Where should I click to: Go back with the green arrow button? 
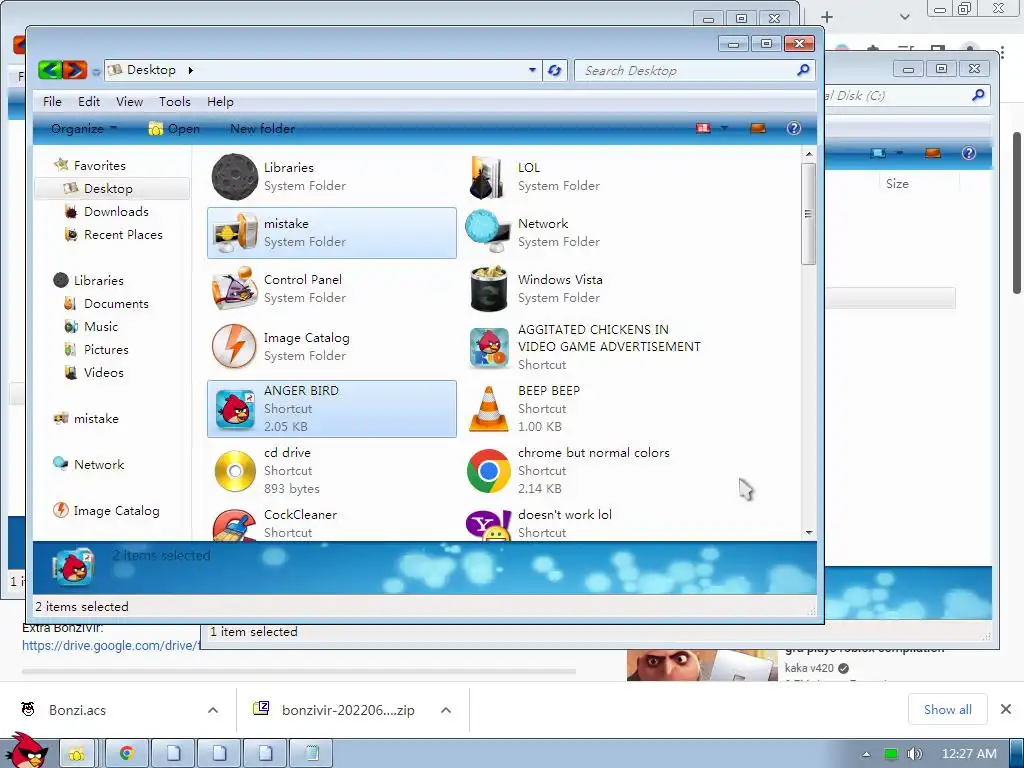50,70
